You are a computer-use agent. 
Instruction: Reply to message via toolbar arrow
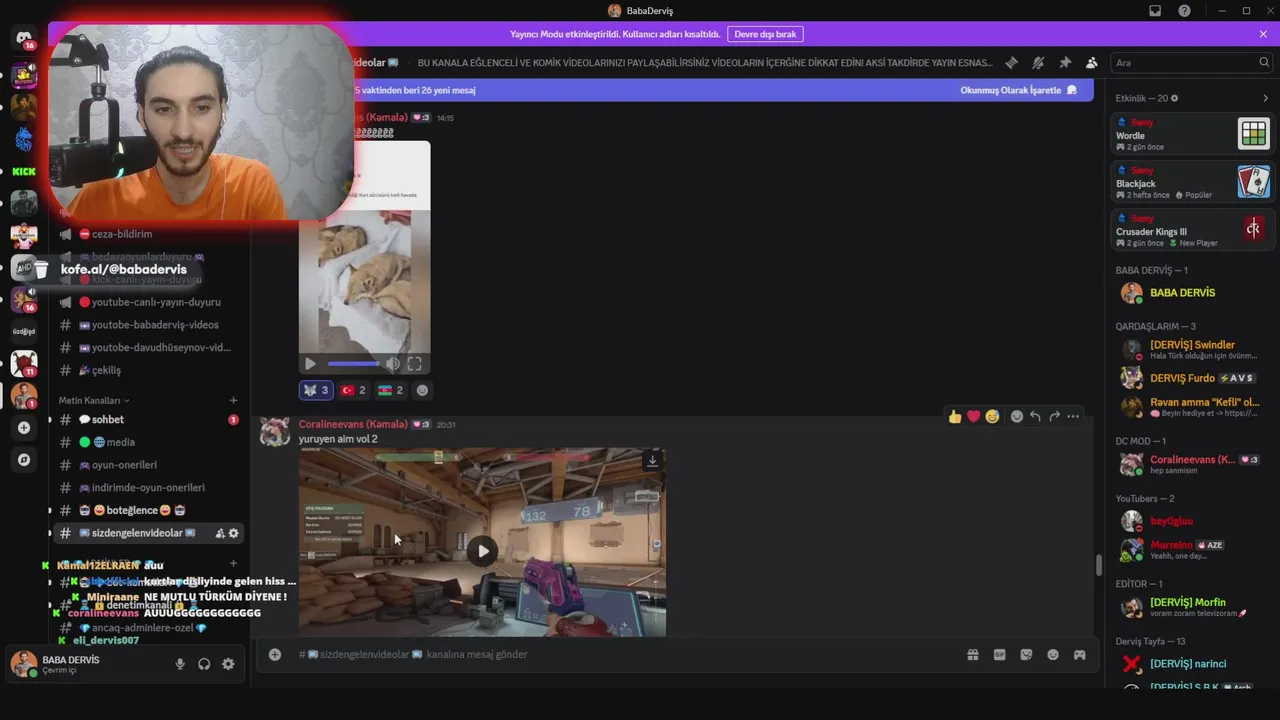[x=1036, y=416]
